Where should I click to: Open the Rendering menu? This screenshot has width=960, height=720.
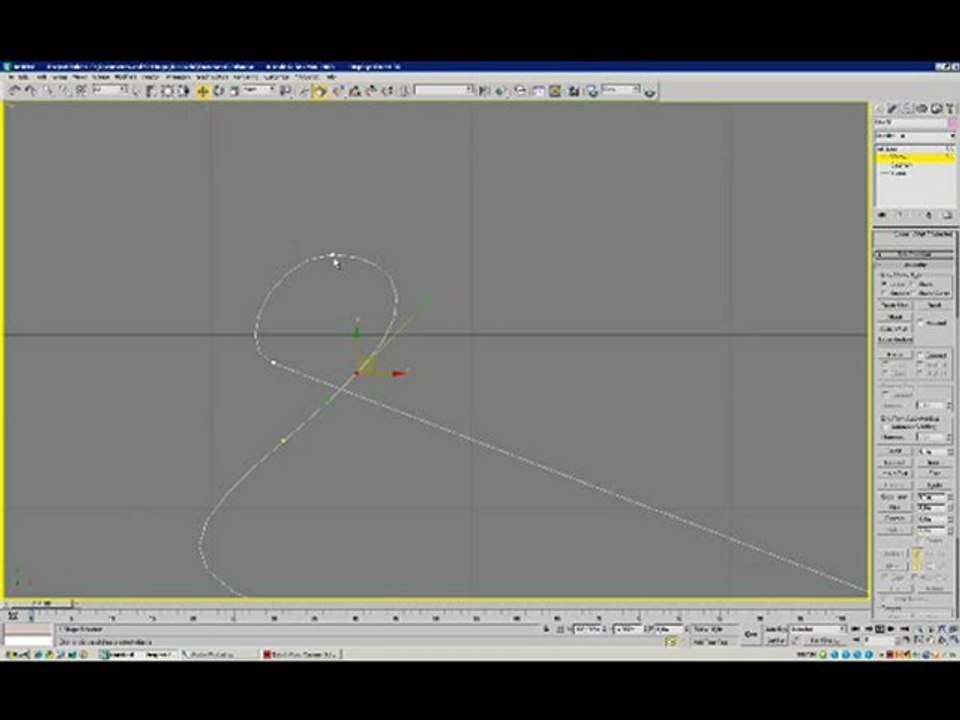[x=246, y=77]
